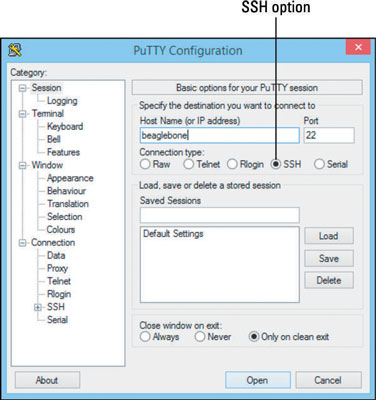This screenshot has width=376, height=400.
Task: Collapse the Session tree node
Action: pos(22,88)
